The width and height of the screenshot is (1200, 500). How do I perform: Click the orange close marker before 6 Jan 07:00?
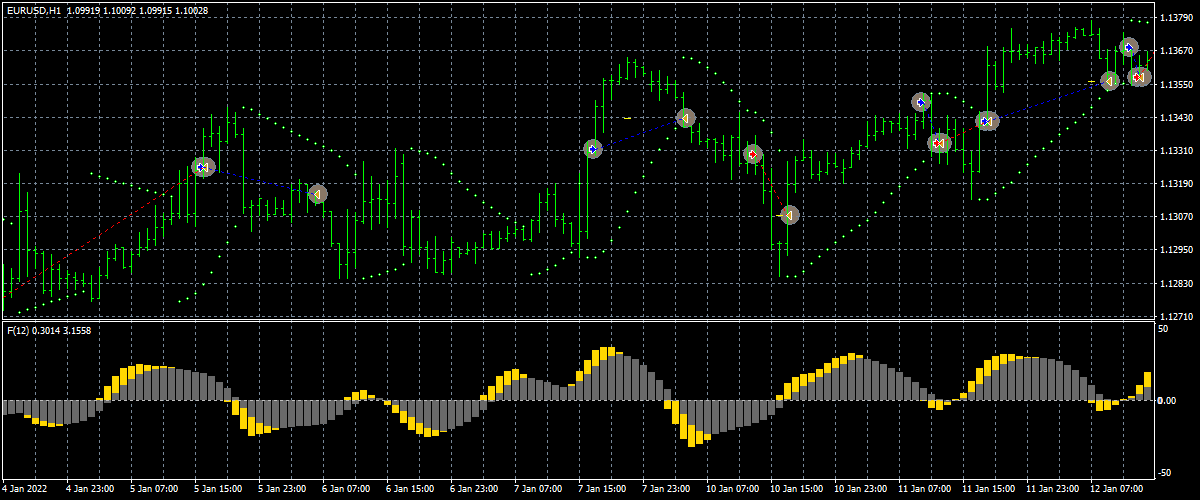pyautogui.click(x=317, y=194)
